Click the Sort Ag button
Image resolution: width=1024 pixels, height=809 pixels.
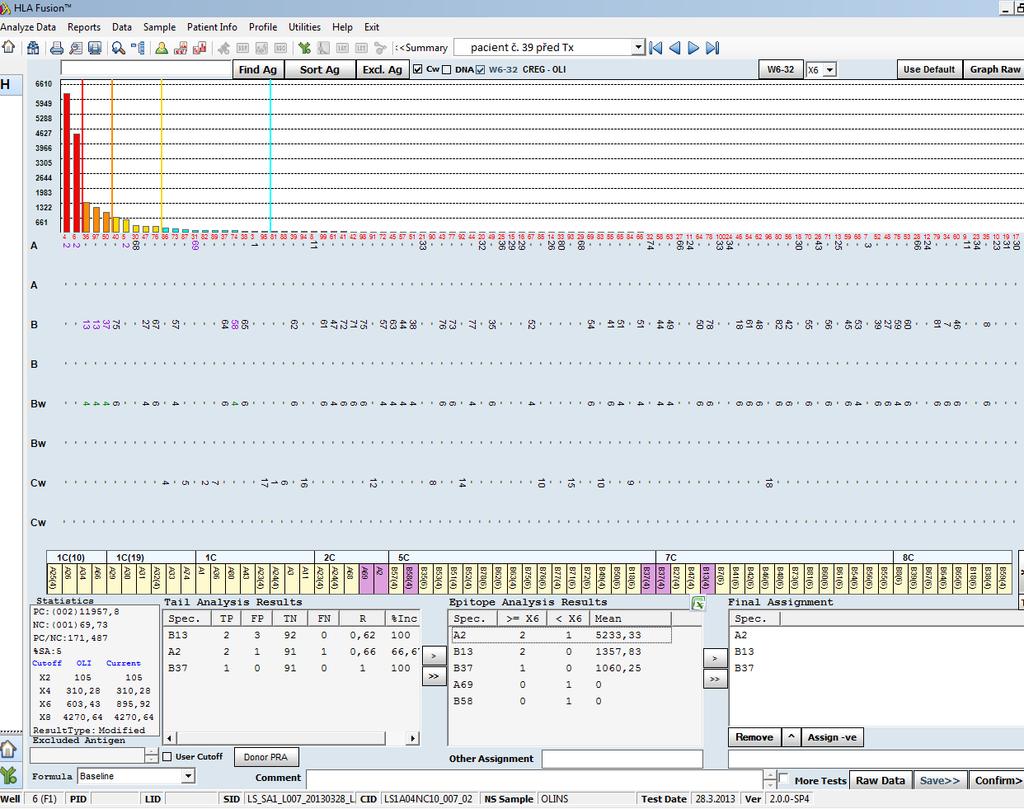click(x=320, y=69)
